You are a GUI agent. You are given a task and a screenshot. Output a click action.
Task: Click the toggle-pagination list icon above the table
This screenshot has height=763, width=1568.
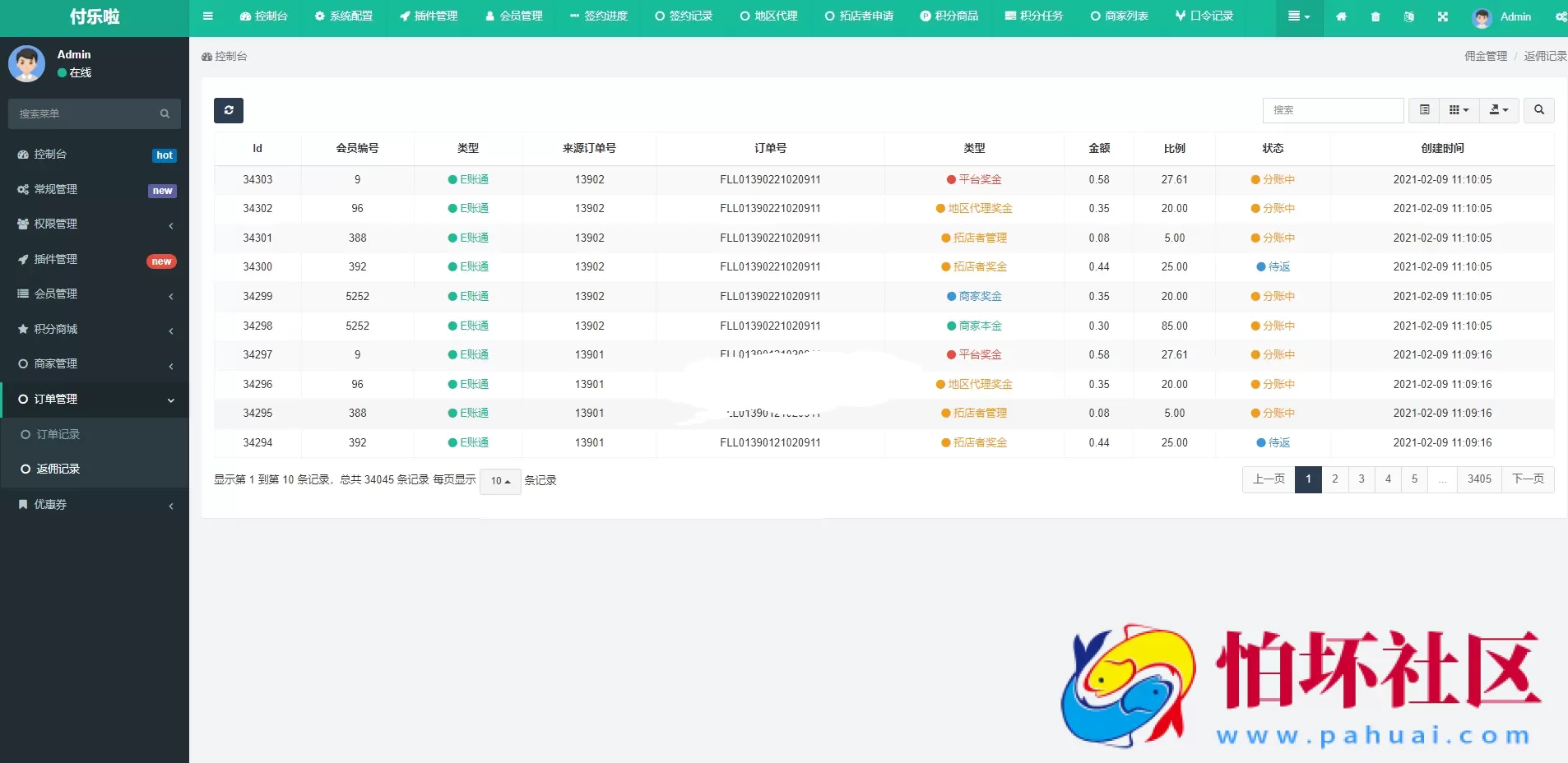pos(1426,110)
